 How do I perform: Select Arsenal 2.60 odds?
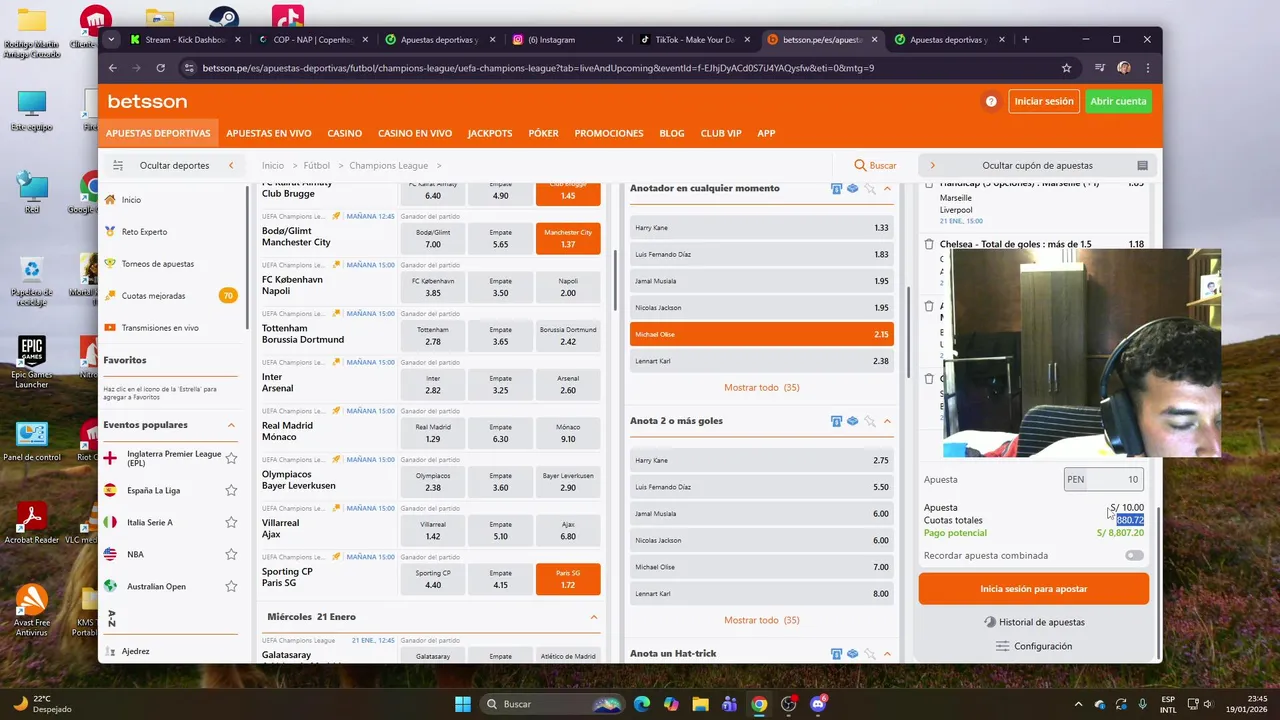[x=568, y=384]
